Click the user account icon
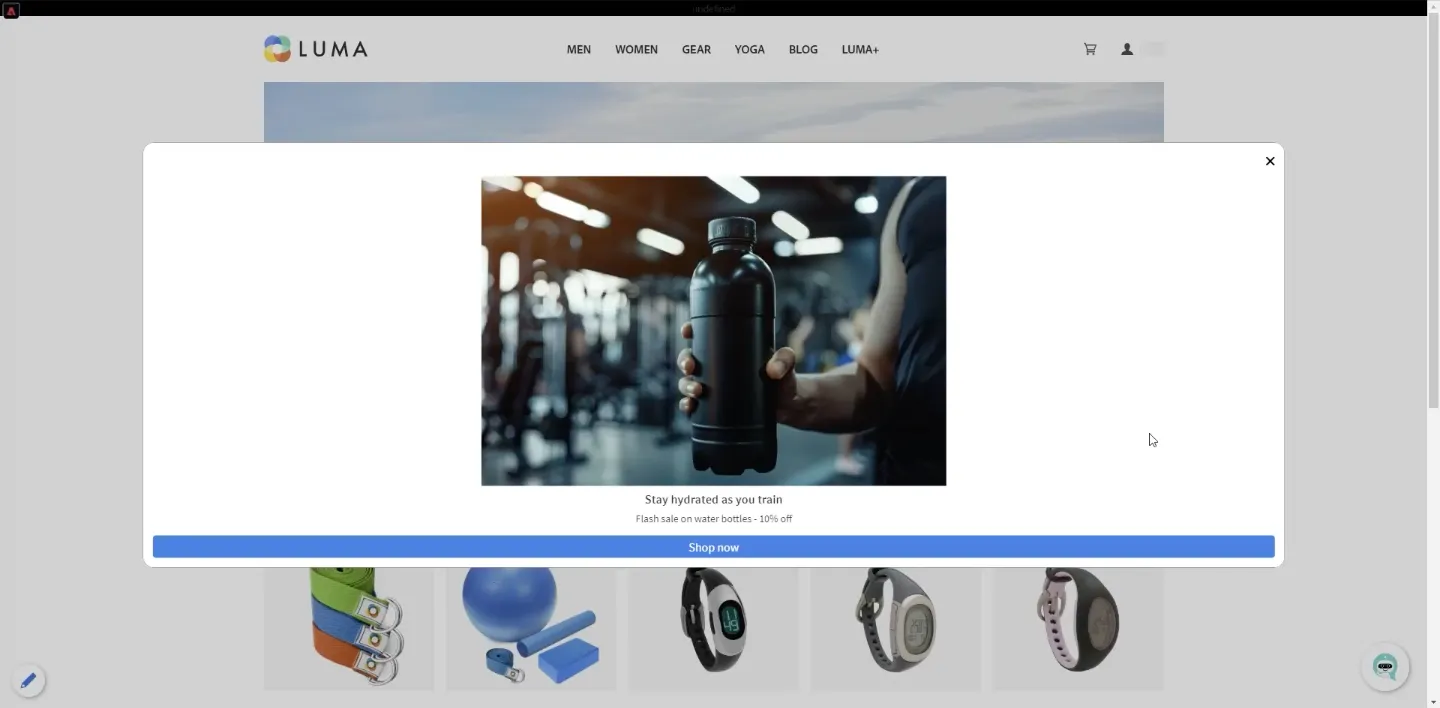Viewport: 1440px width, 708px height. click(x=1127, y=49)
